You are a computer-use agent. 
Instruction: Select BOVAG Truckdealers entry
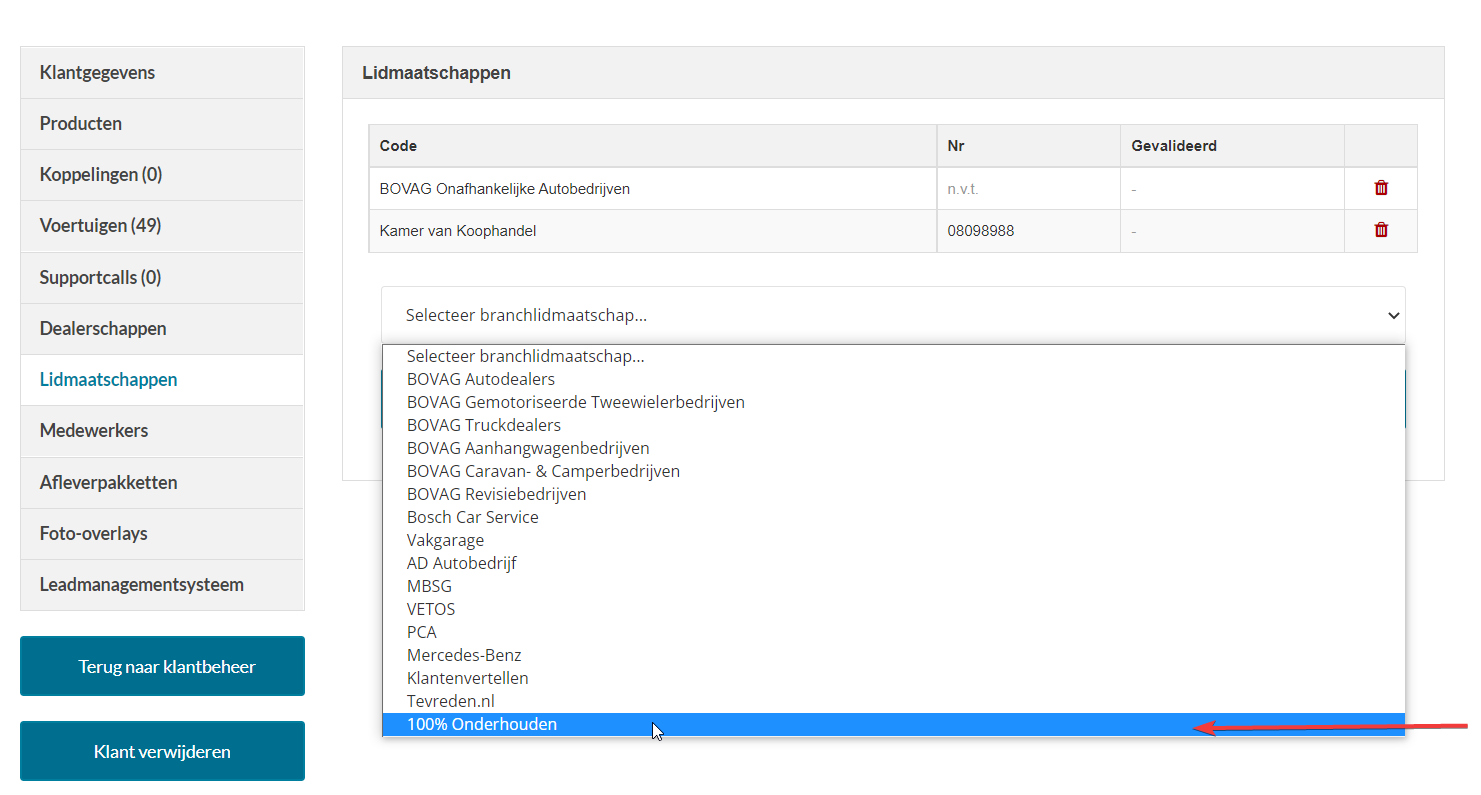coord(484,425)
